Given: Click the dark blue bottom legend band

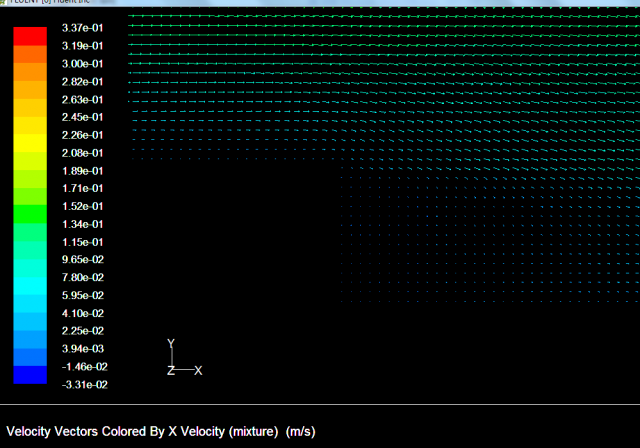Looking at the screenshot, I should click(x=30, y=375).
